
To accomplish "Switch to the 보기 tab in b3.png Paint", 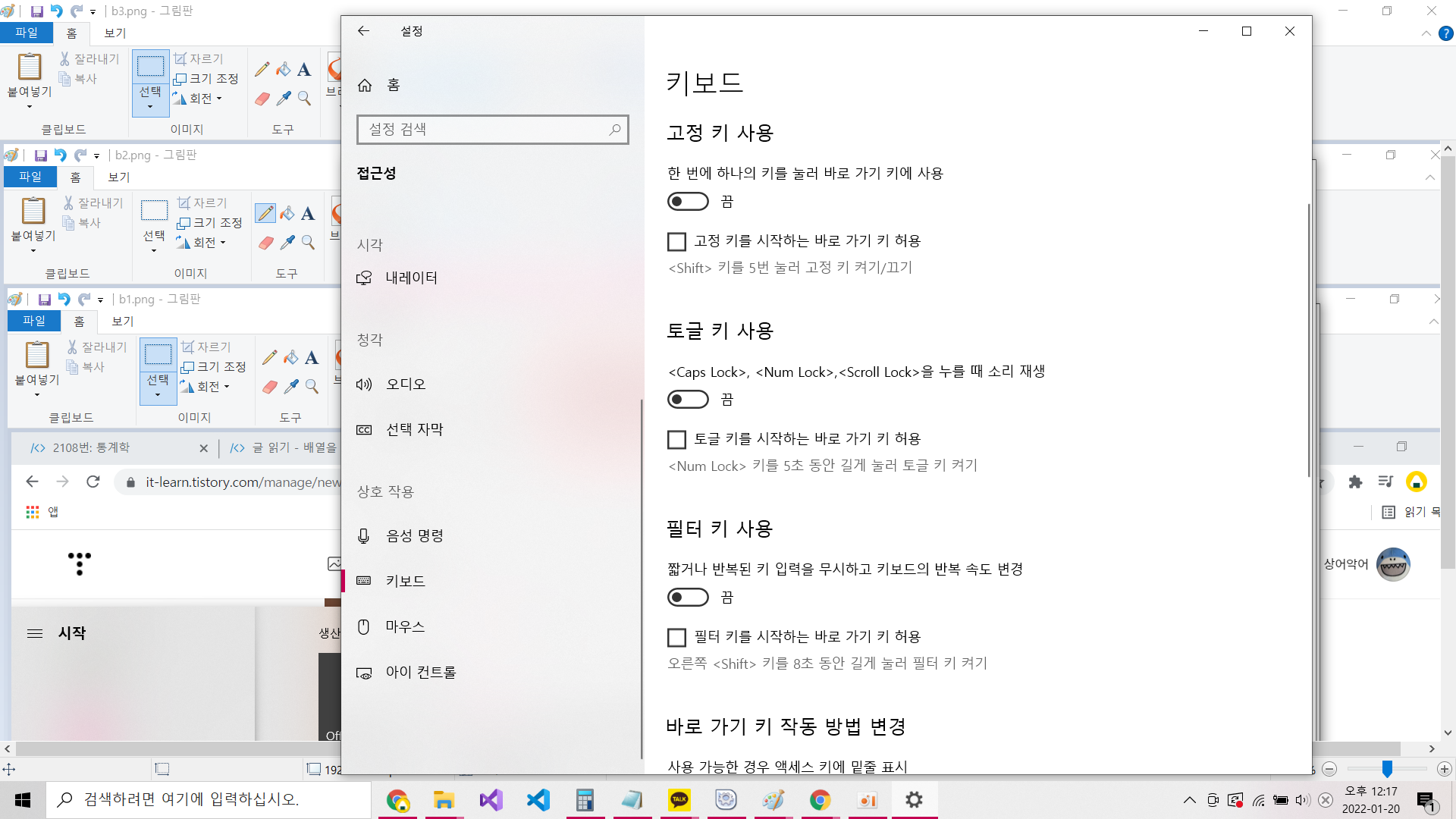I will point(115,33).
